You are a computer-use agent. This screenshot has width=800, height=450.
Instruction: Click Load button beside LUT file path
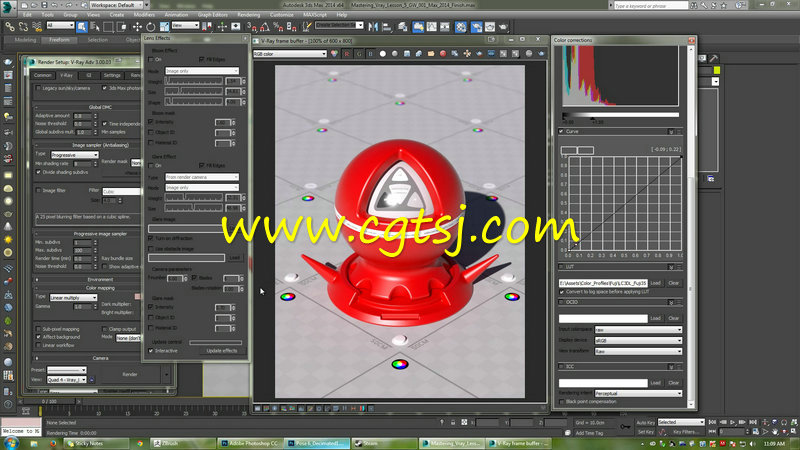656,283
